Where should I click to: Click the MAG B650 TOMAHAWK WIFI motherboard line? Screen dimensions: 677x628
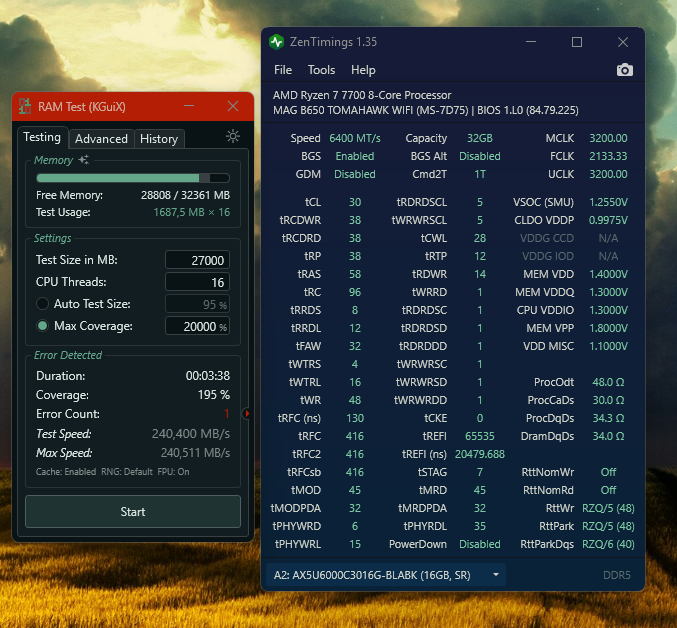(426, 110)
